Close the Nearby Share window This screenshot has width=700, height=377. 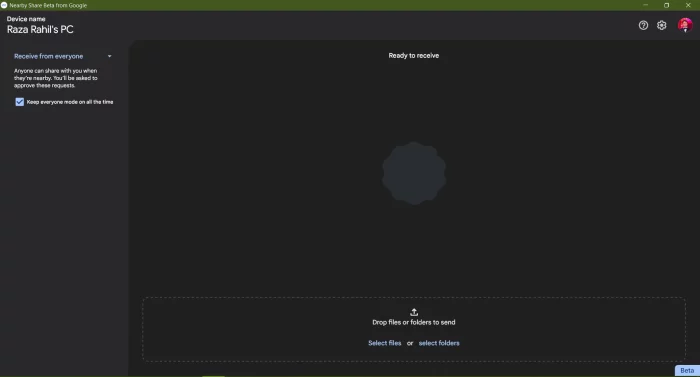click(688, 5)
